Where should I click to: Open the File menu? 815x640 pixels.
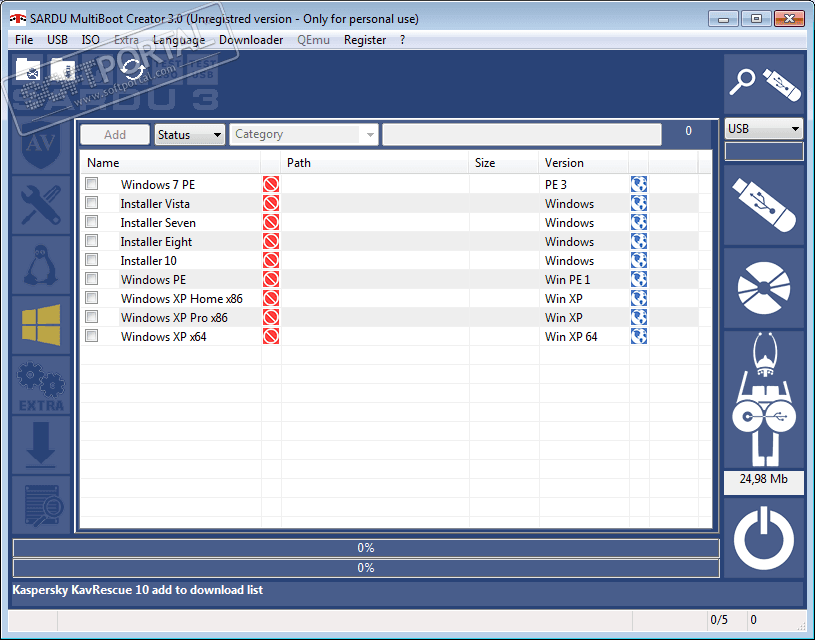(x=24, y=40)
